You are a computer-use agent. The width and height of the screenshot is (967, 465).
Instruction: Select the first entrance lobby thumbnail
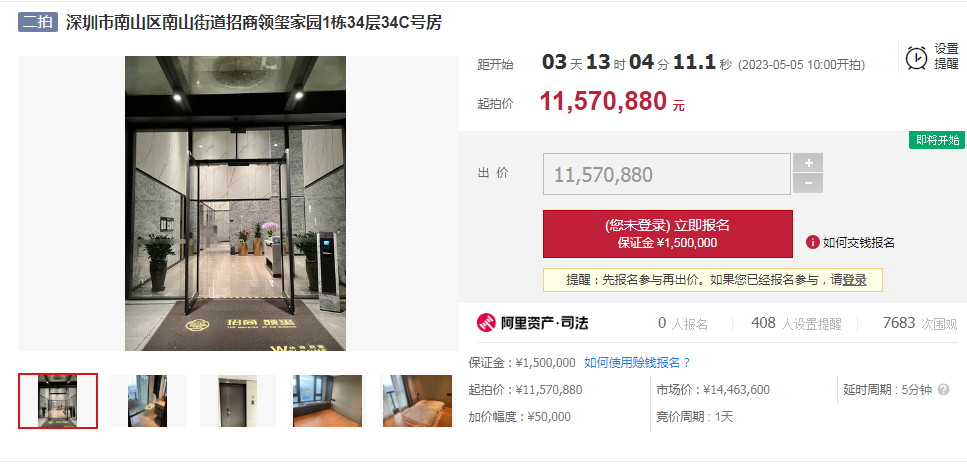58,401
